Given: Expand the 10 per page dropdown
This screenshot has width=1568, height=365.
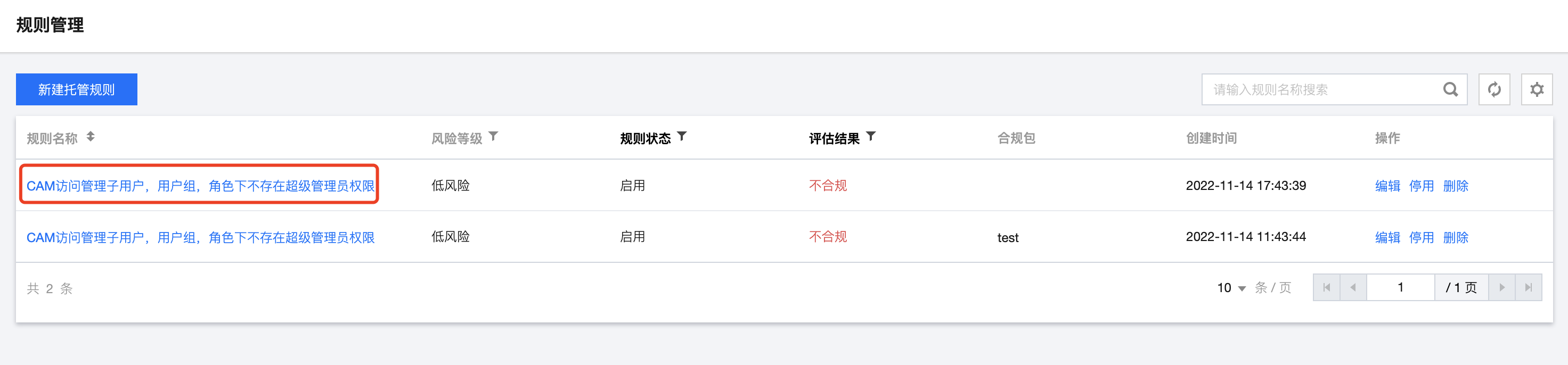Looking at the screenshot, I should [x=1231, y=288].
